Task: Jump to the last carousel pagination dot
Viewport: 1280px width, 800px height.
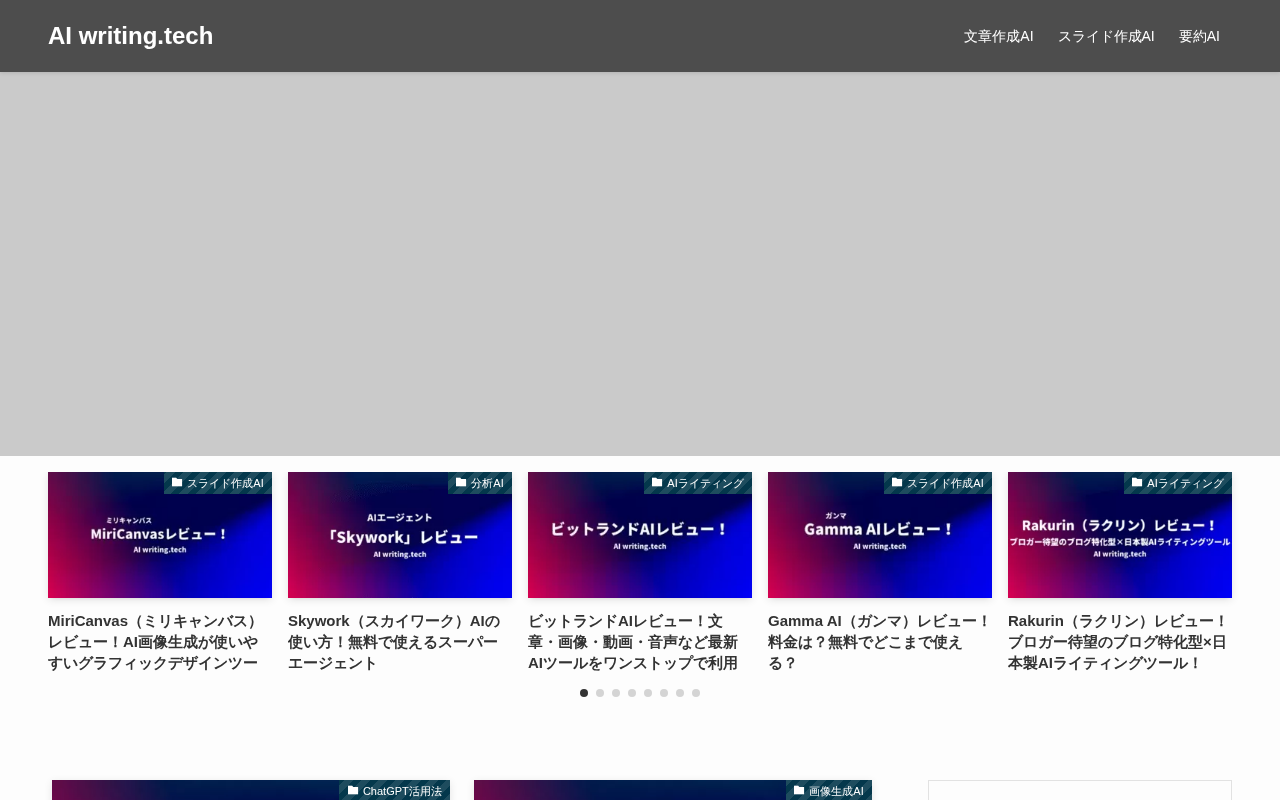Action: point(696,693)
